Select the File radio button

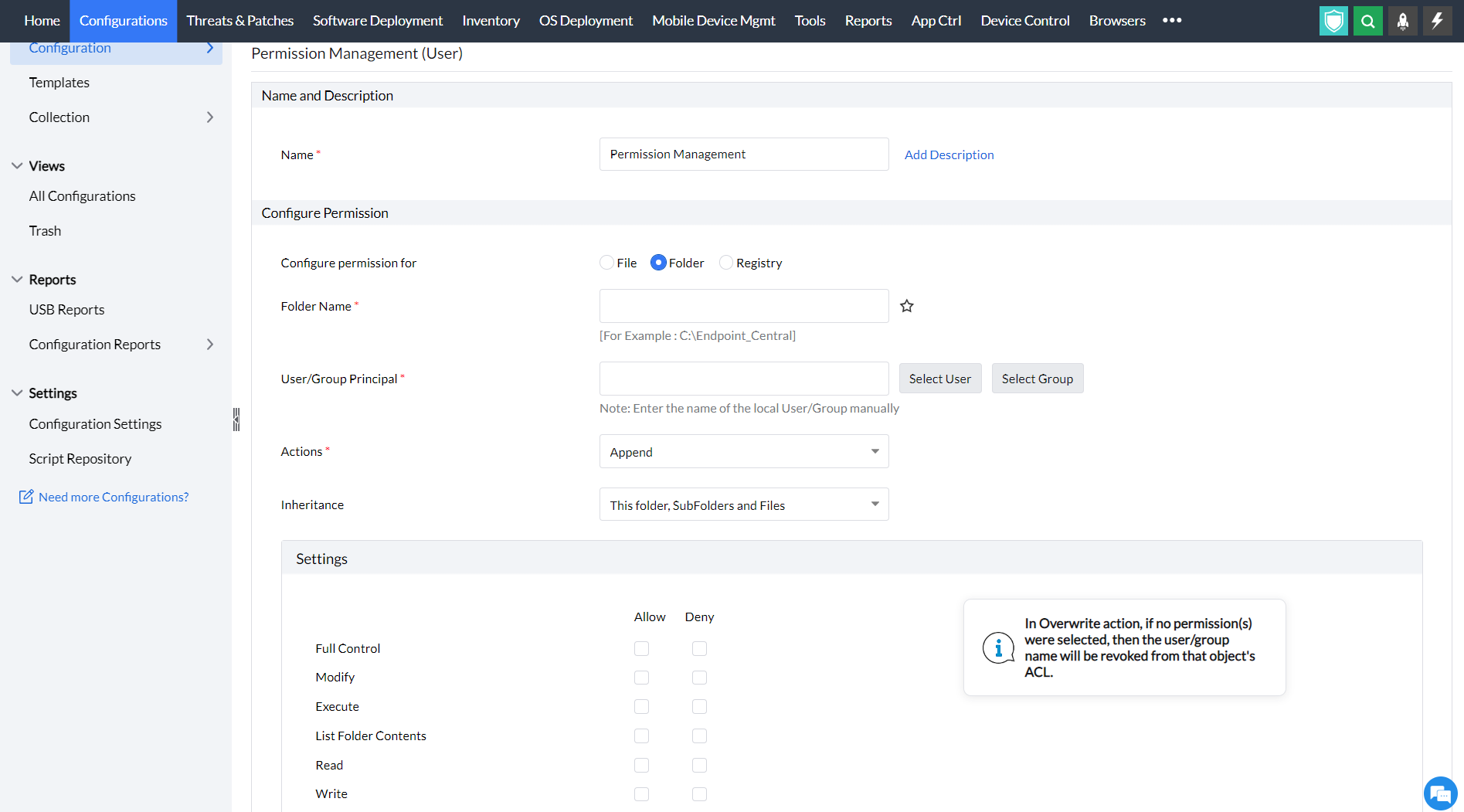(x=607, y=263)
